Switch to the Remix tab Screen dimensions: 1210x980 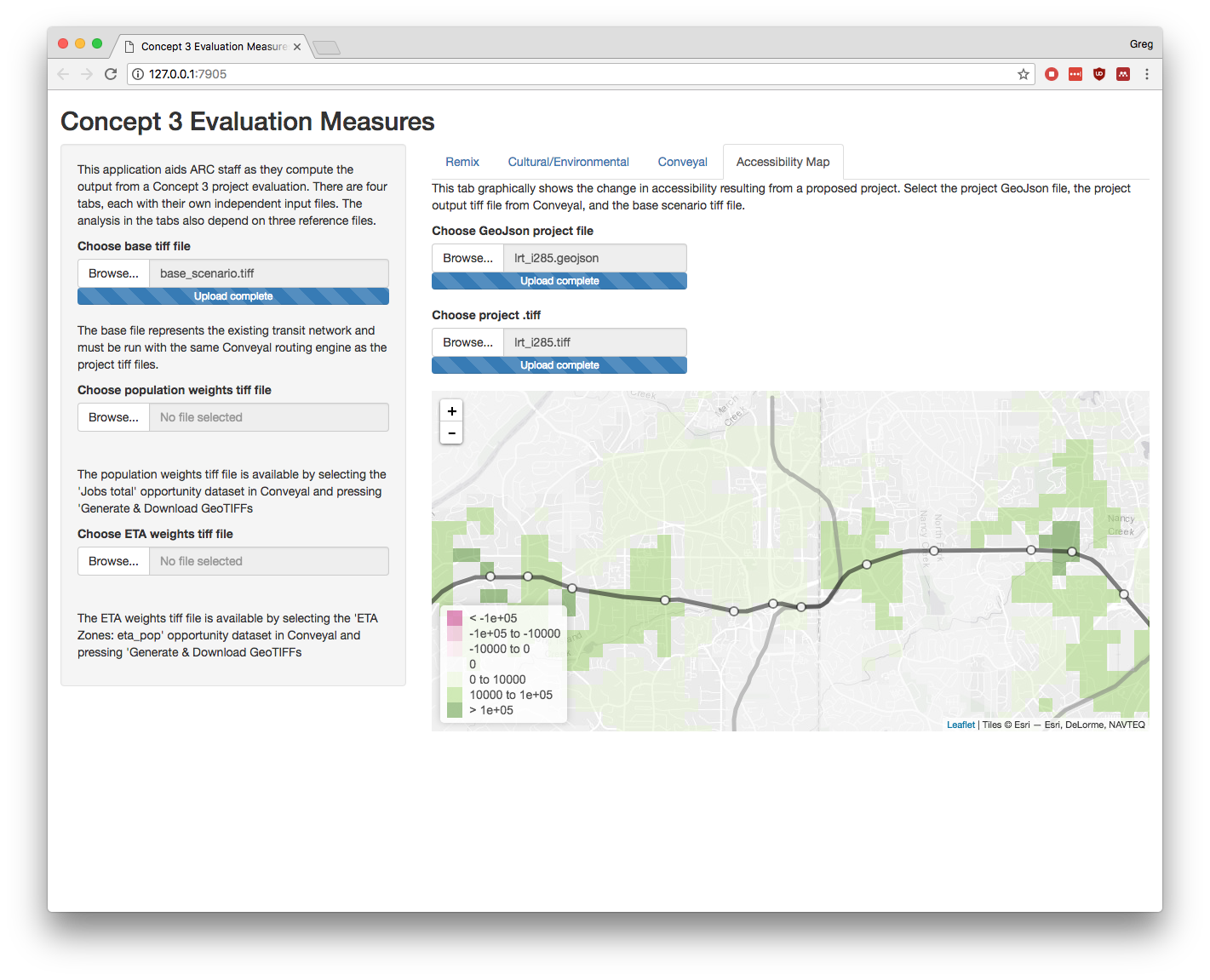tap(462, 162)
